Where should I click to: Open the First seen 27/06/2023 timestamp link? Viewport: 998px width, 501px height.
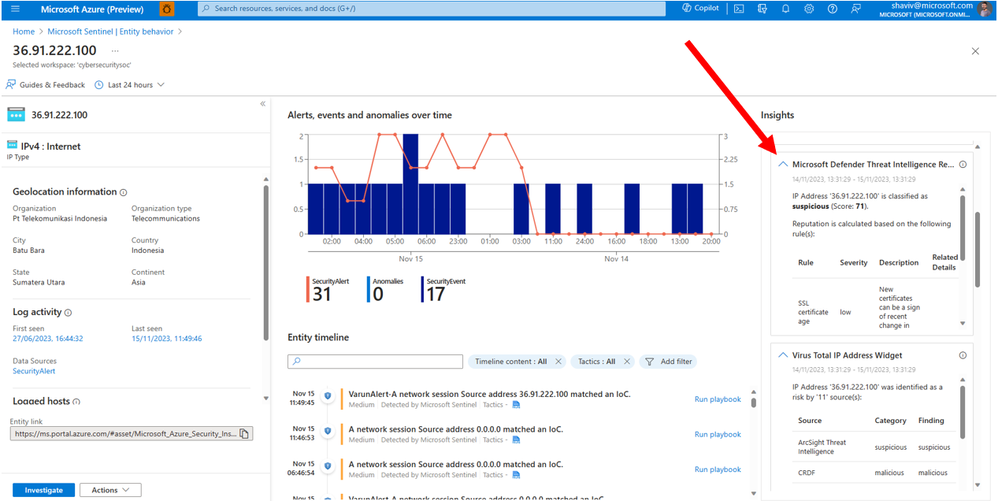48,339
